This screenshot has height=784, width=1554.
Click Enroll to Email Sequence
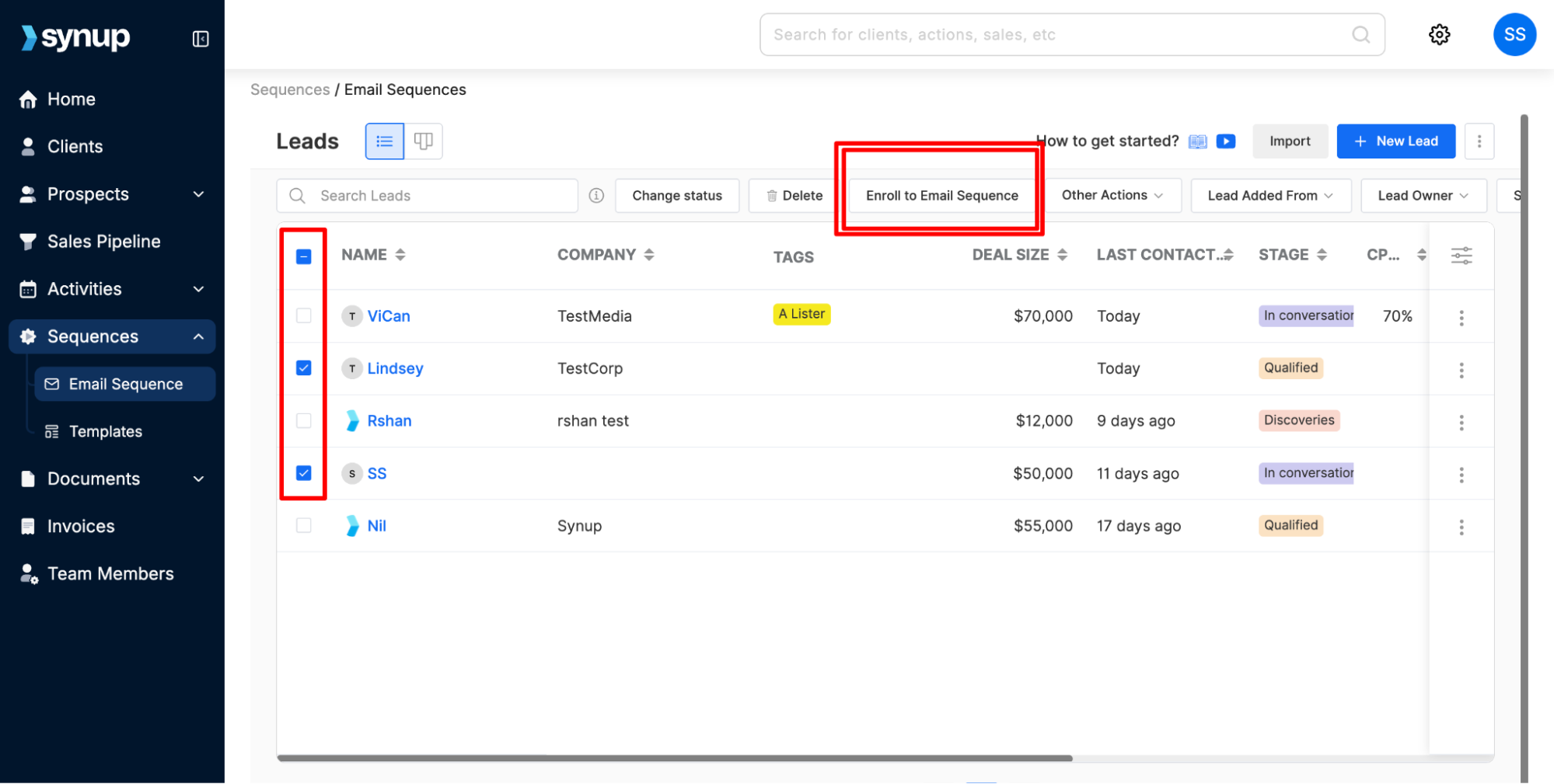click(941, 196)
